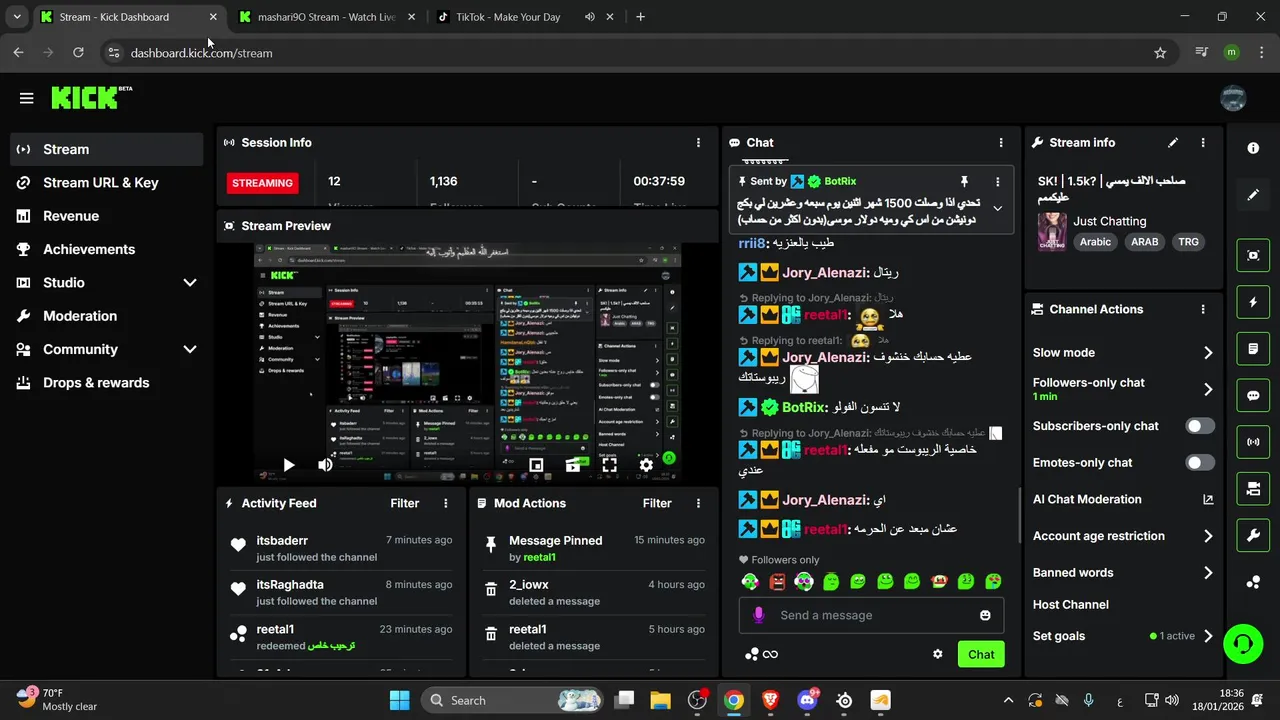Screen dimensions: 1280x720
Task: Click the info icon in right sidebar
Action: [1253, 148]
